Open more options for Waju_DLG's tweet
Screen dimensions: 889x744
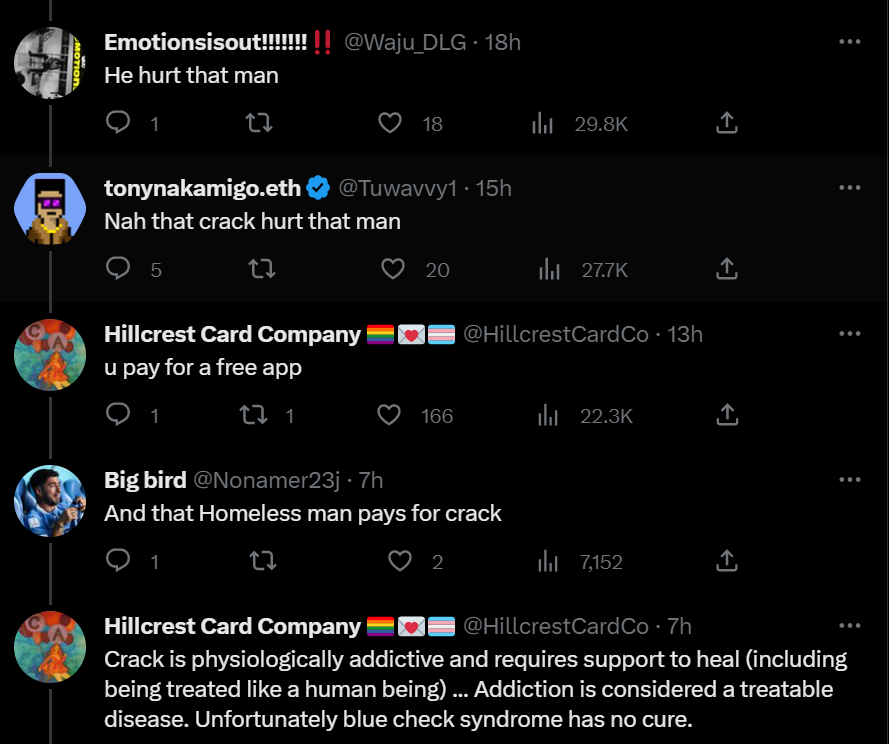[x=849, y=42]
